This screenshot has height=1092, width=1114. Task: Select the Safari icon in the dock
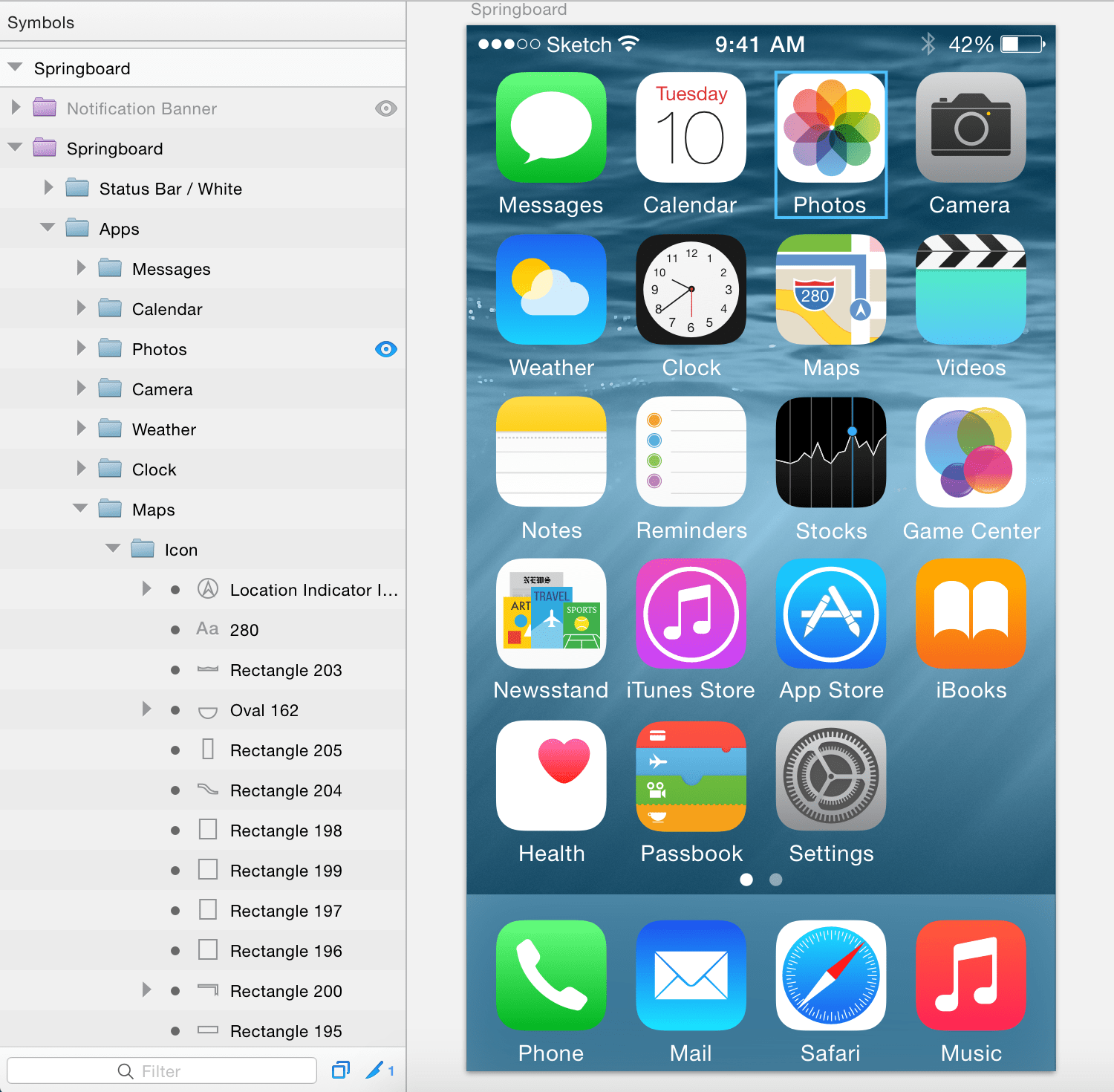[x=830, y=975]
